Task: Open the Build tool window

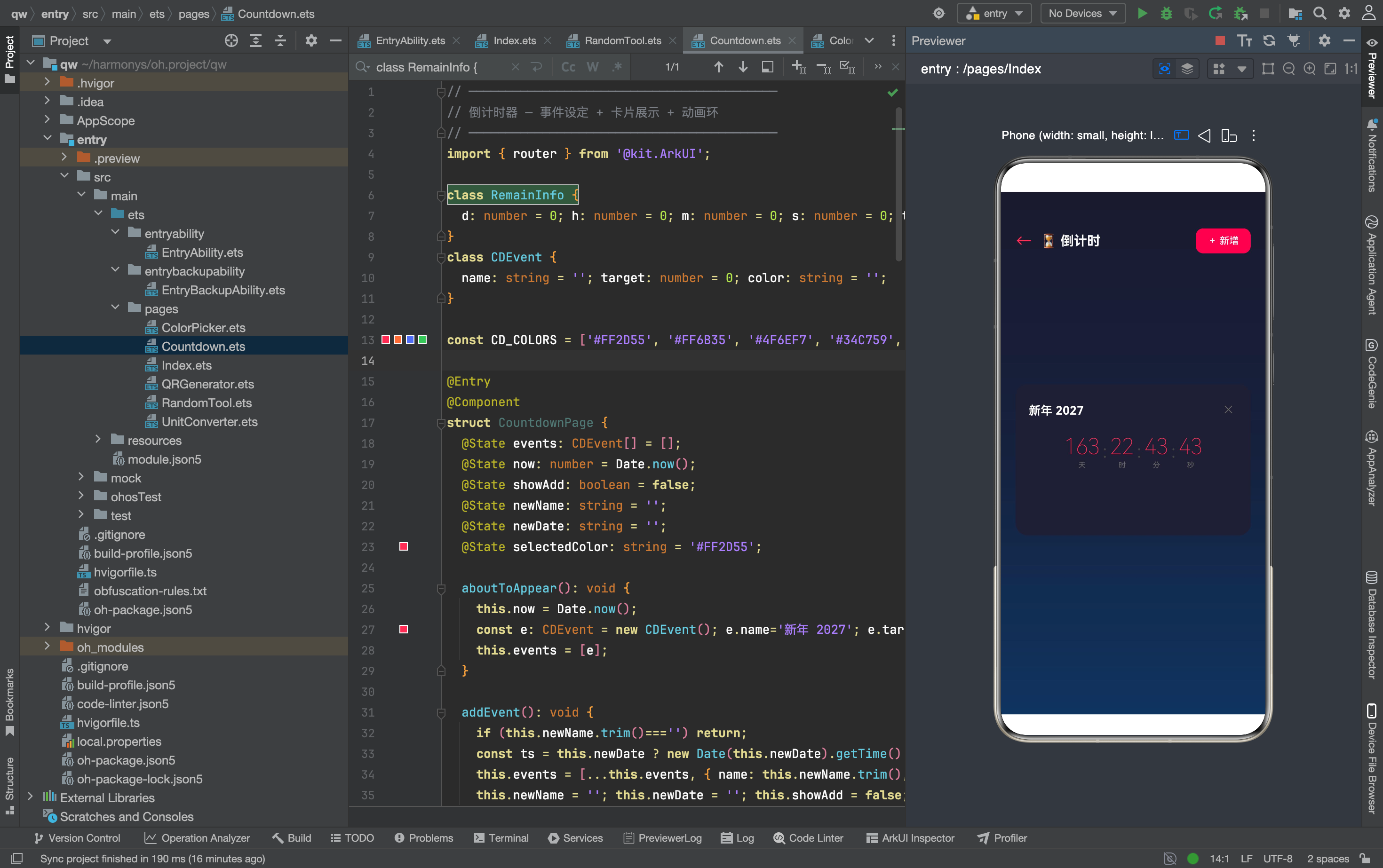Action: click(292, 838)
